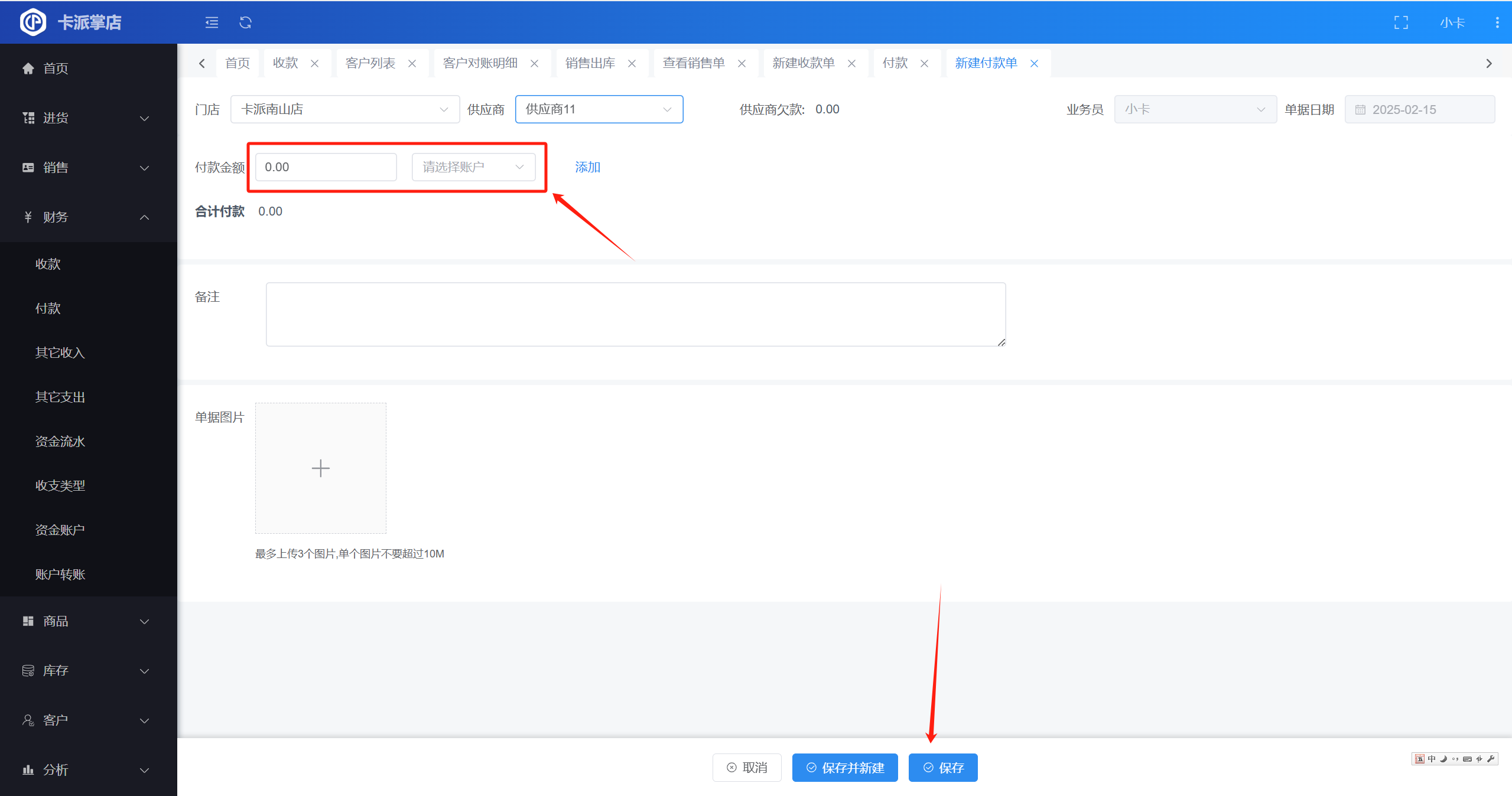Open the 供应商 dropdown showing 供应商11
The height and width of the screenshot is (796, 1512).
599,109
